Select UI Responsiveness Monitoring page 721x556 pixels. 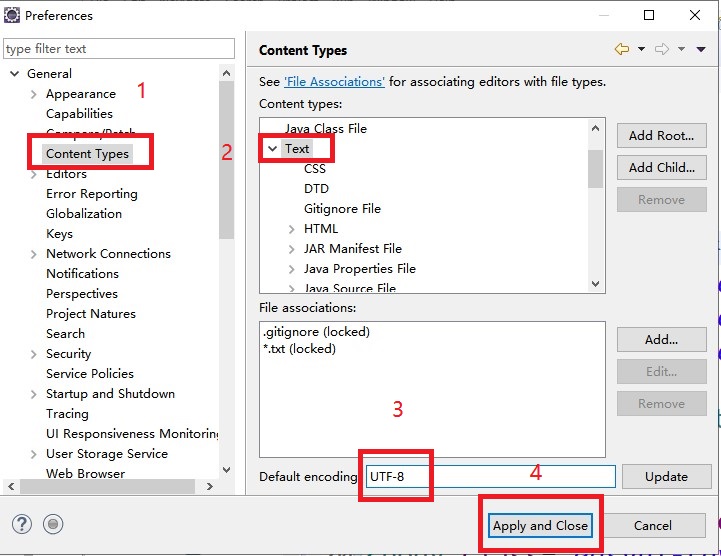[x=132, y=434]
